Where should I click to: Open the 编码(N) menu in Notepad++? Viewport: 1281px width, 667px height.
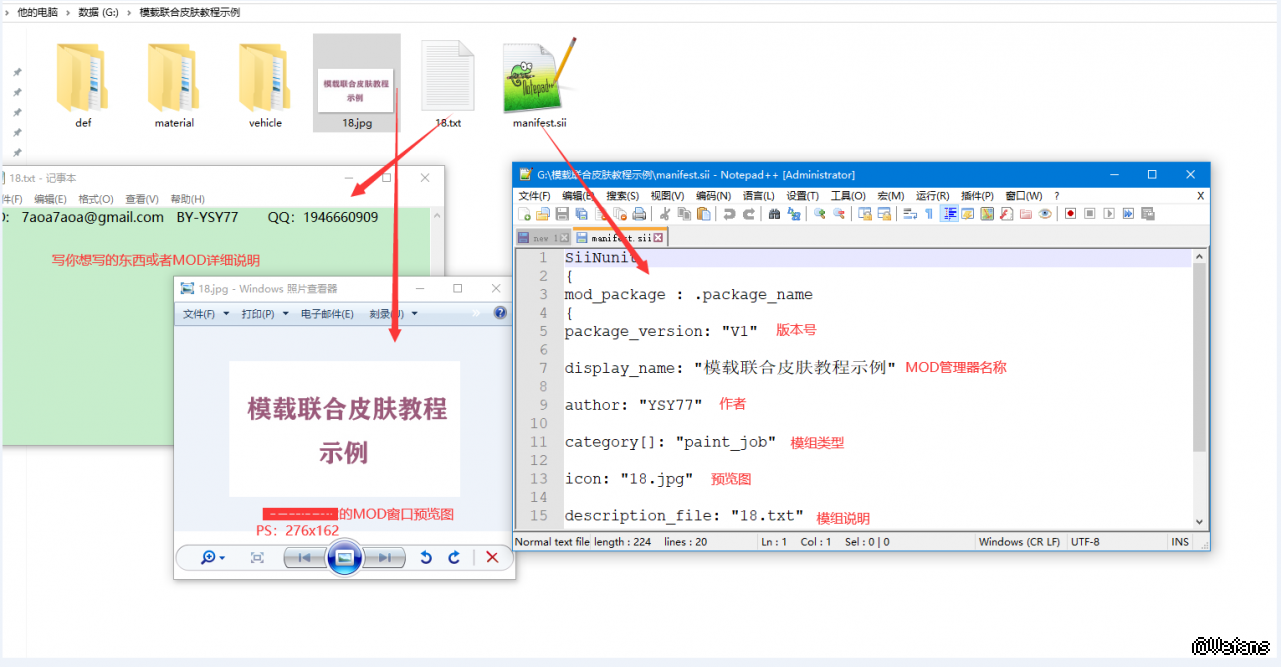(x=713, y=196)
